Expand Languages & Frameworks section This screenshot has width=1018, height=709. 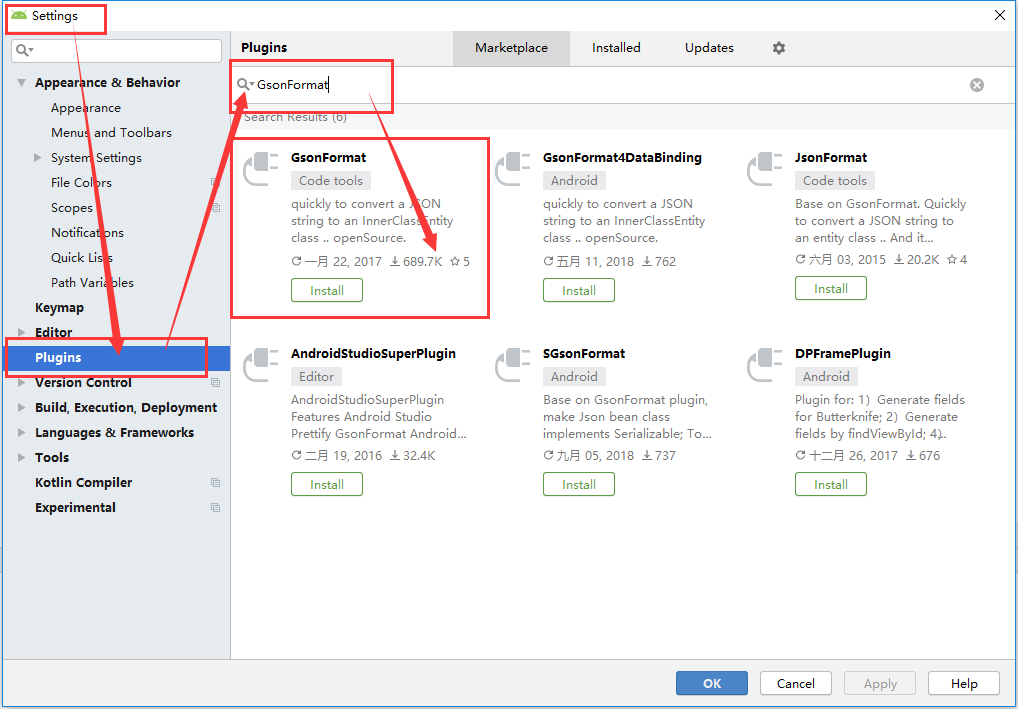tap(21, 433)
